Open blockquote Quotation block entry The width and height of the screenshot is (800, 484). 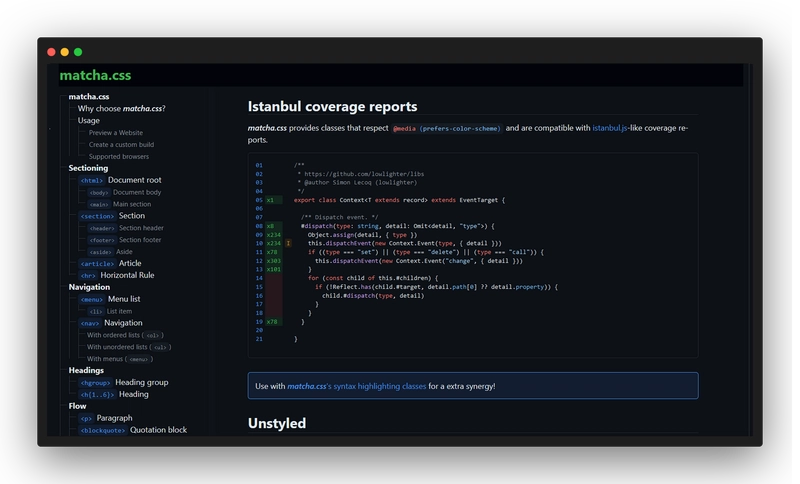pyautogui.click(x=133, y=430)
